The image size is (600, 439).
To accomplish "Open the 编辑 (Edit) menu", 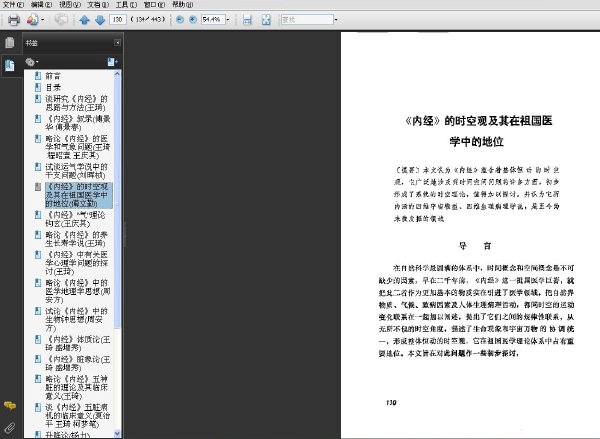I will click(x=41, y=5).
